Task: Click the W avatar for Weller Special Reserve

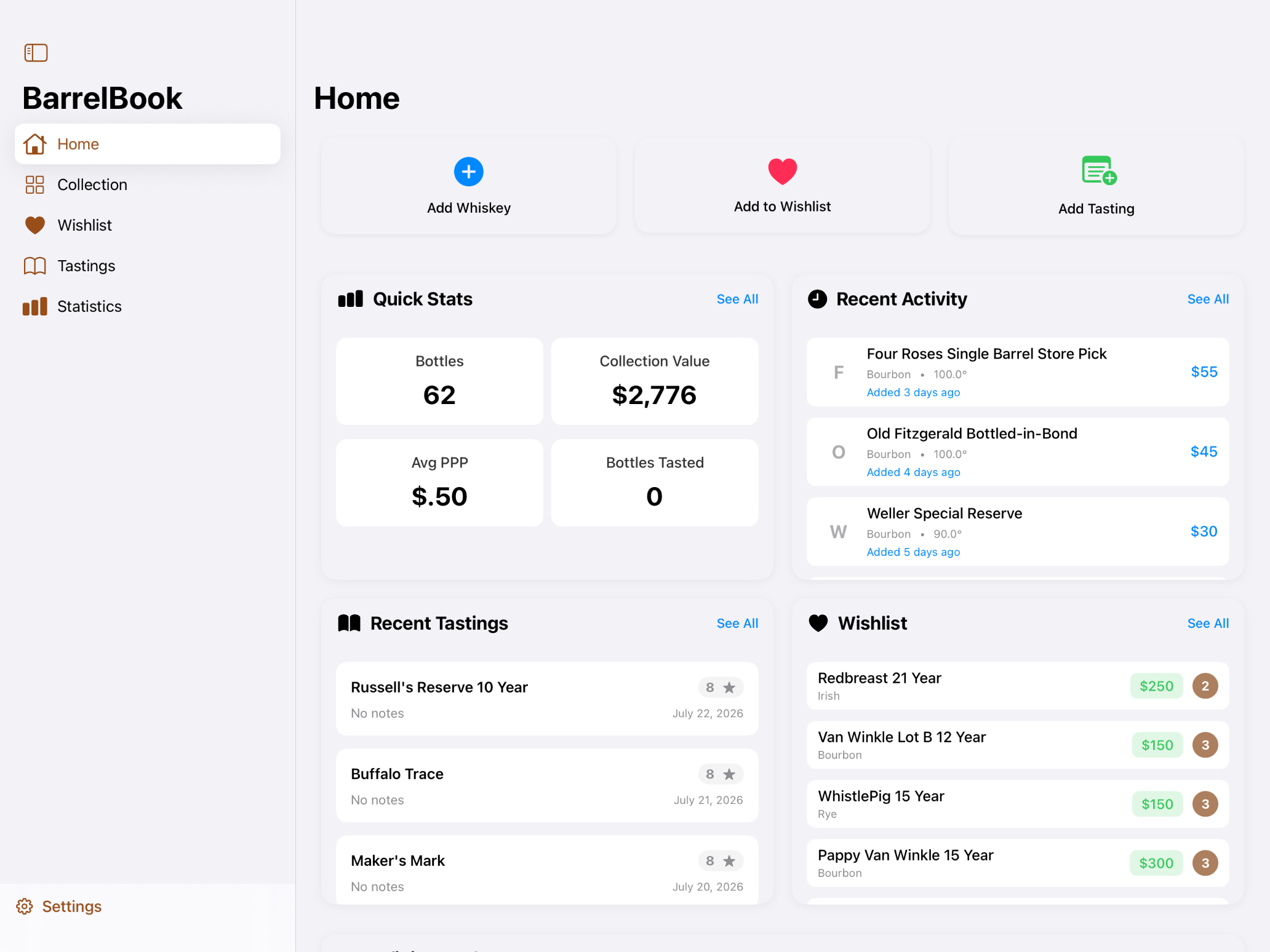Action: pos(839,532)
